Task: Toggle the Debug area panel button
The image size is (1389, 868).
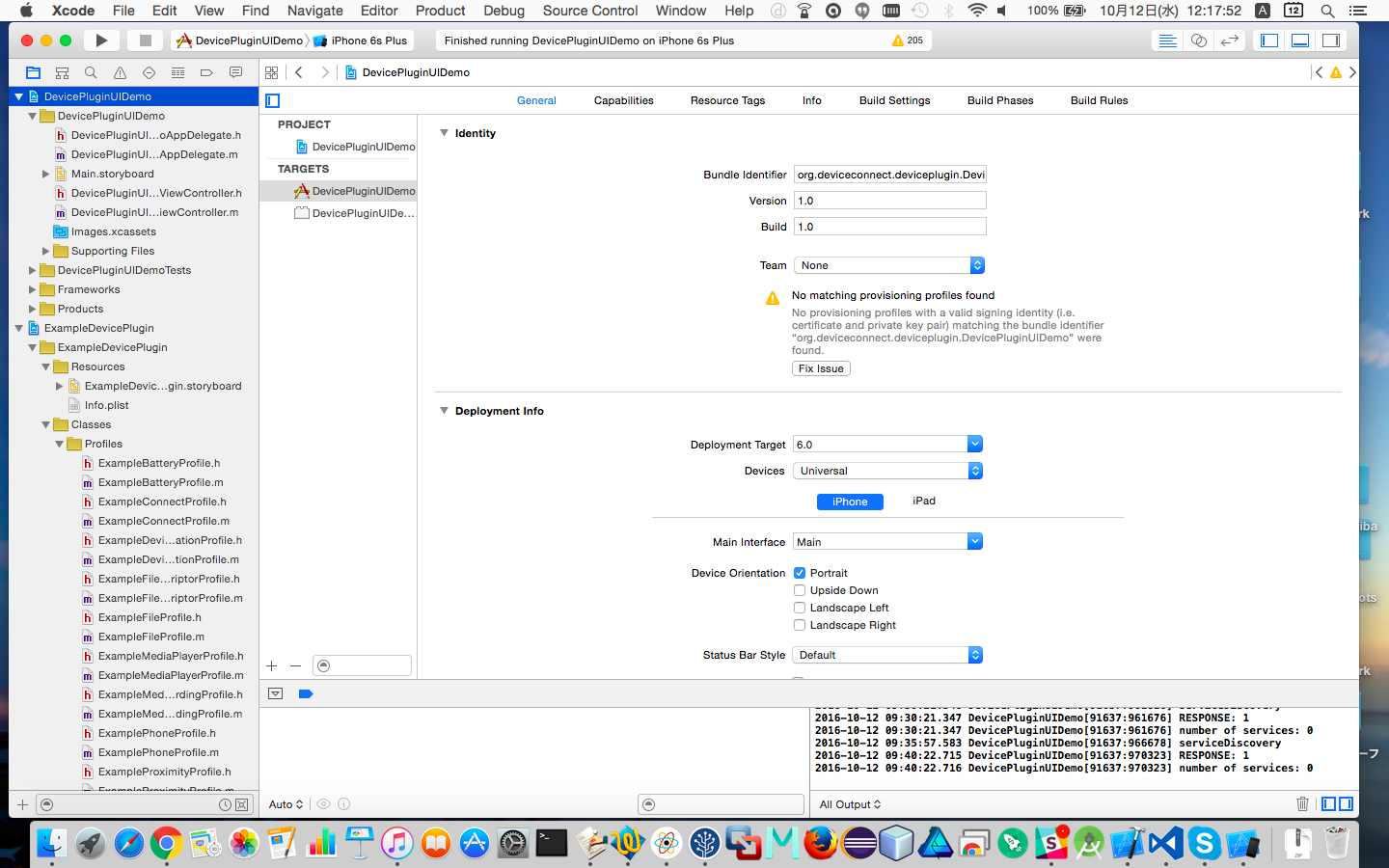Action: (x=1300, y=41)
